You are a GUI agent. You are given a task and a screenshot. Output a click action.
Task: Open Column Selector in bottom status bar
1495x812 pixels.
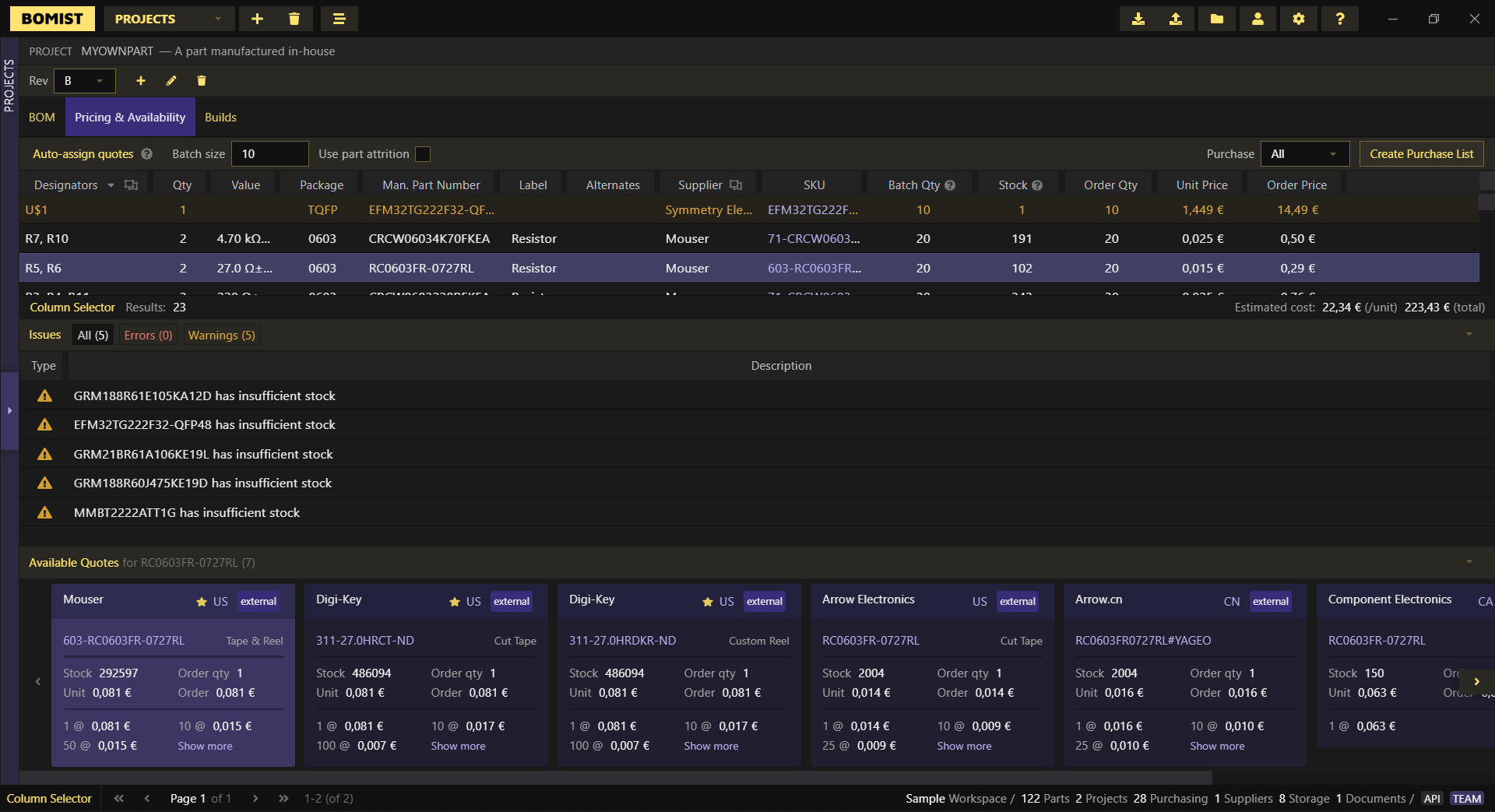coord(49,799)
